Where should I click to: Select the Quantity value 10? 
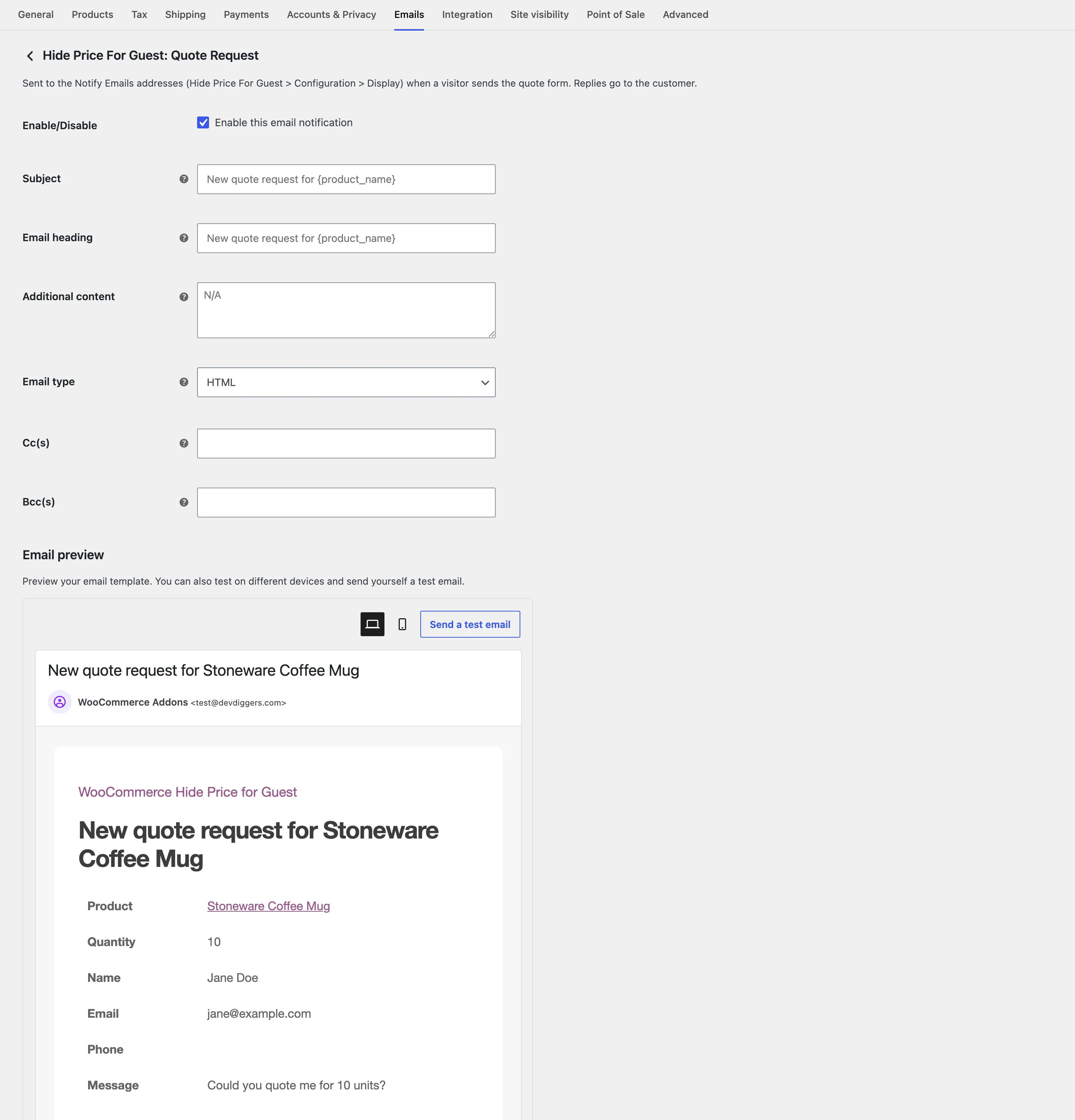point(214,942)
